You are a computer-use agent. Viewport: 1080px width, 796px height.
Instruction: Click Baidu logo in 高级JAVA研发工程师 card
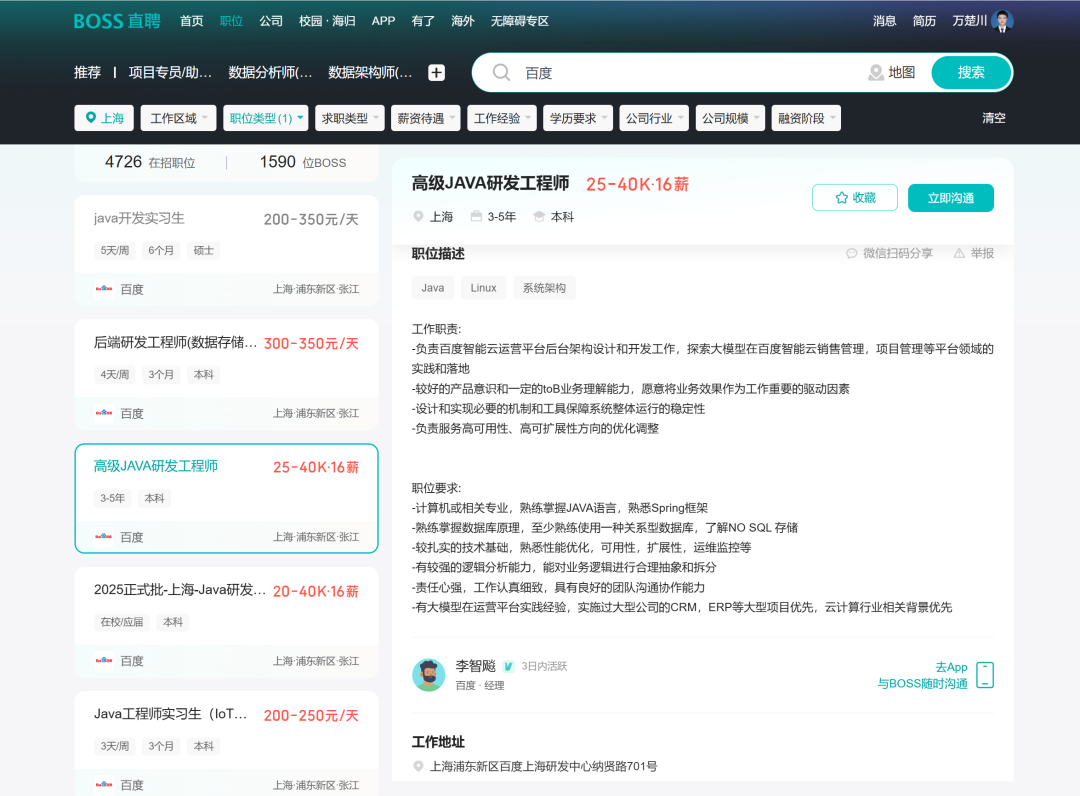point(104,536)
